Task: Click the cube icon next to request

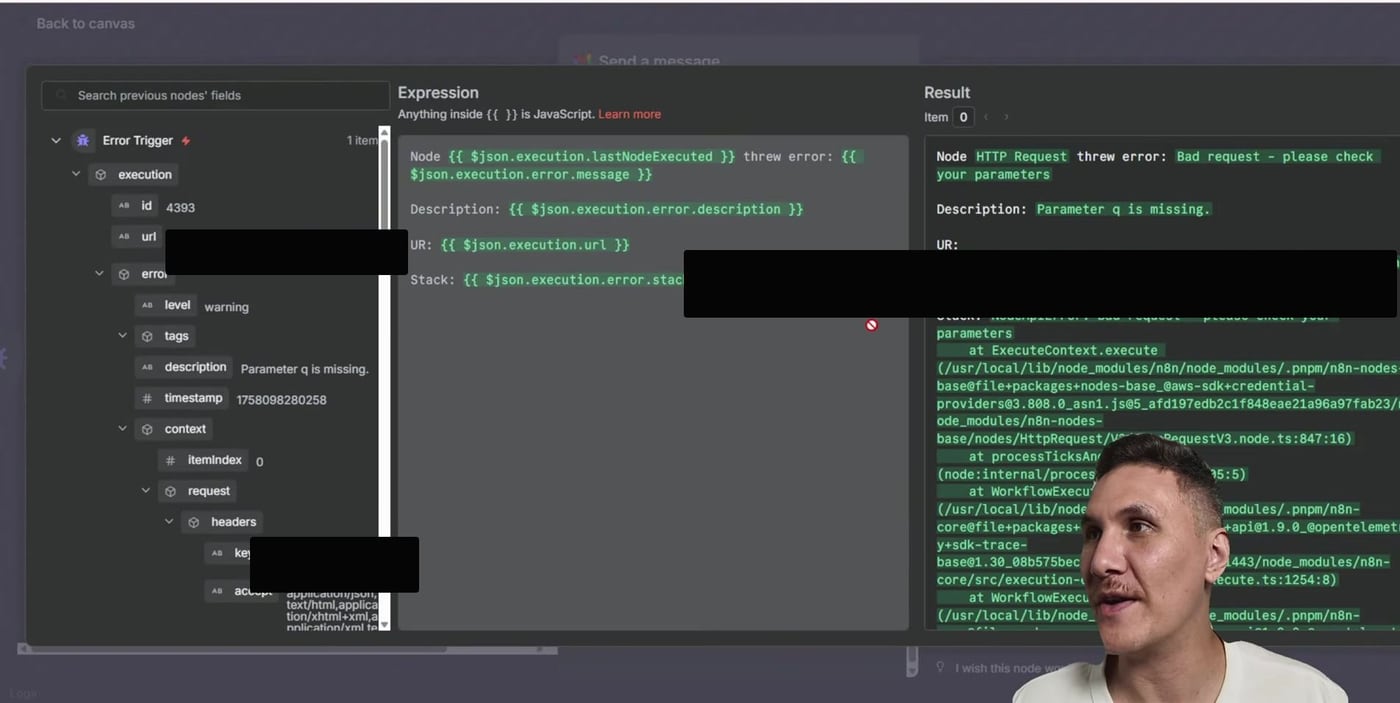Action: point(170,492)
